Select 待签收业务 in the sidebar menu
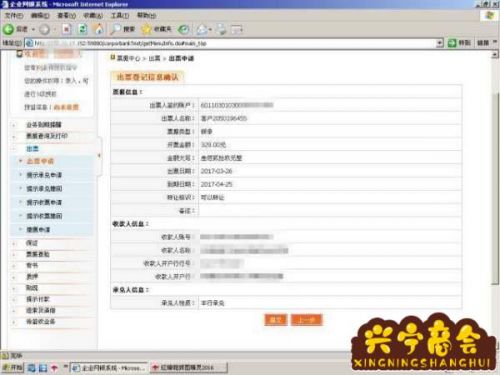The height and width of the screenshot is (375, 500). (41, 322)
